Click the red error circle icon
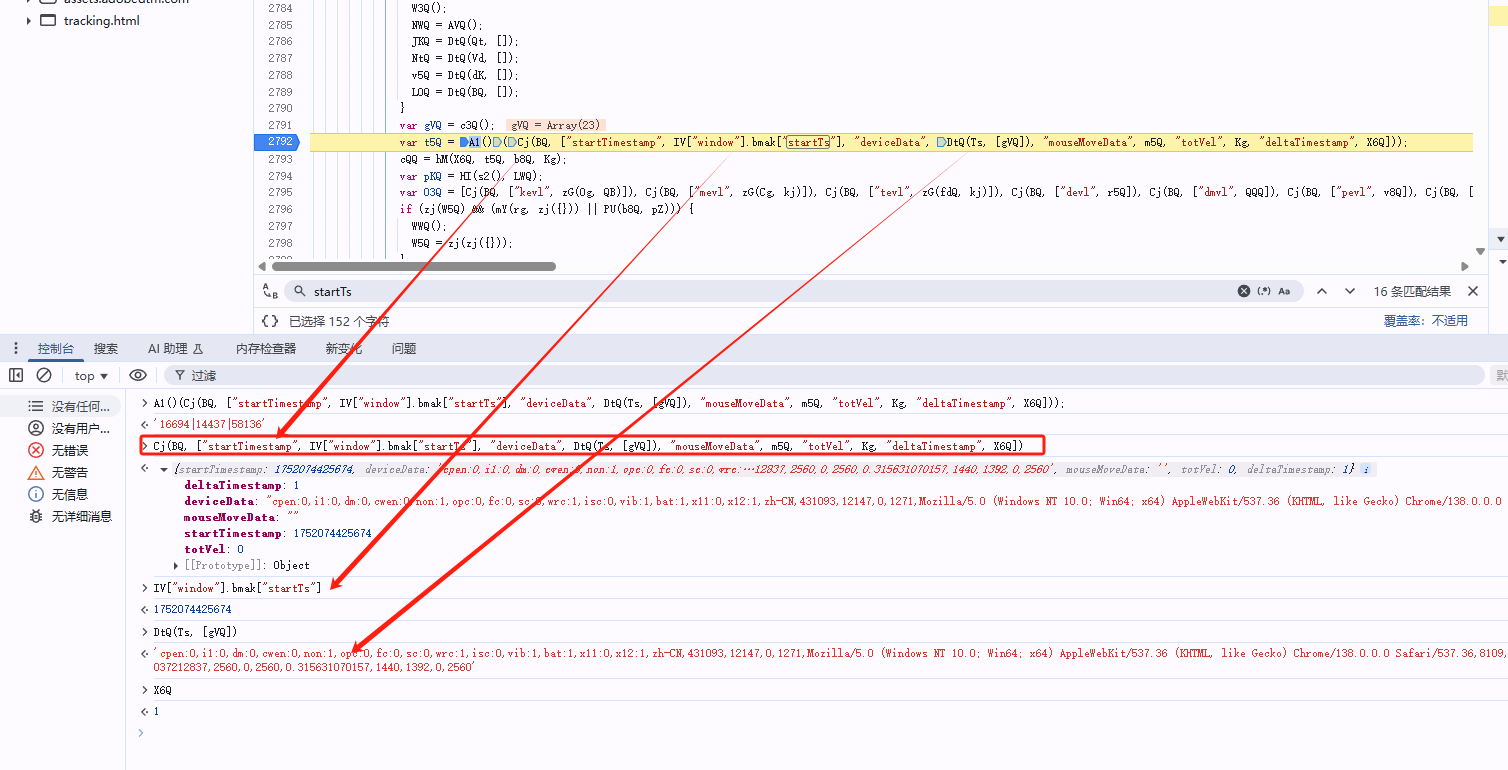 click(36, 451)
